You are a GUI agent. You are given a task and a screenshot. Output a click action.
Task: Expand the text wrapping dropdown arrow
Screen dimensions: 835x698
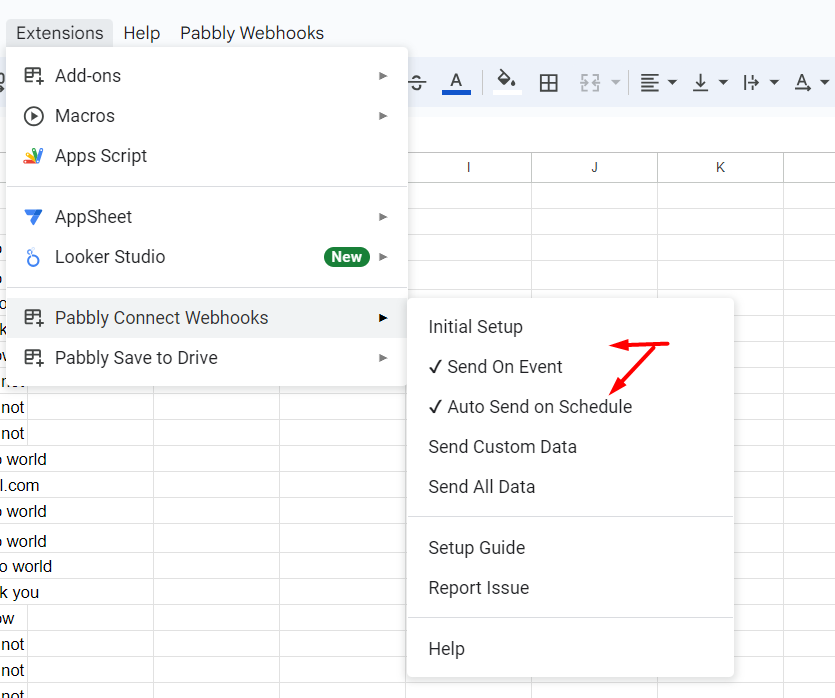[x=774, y=83]
